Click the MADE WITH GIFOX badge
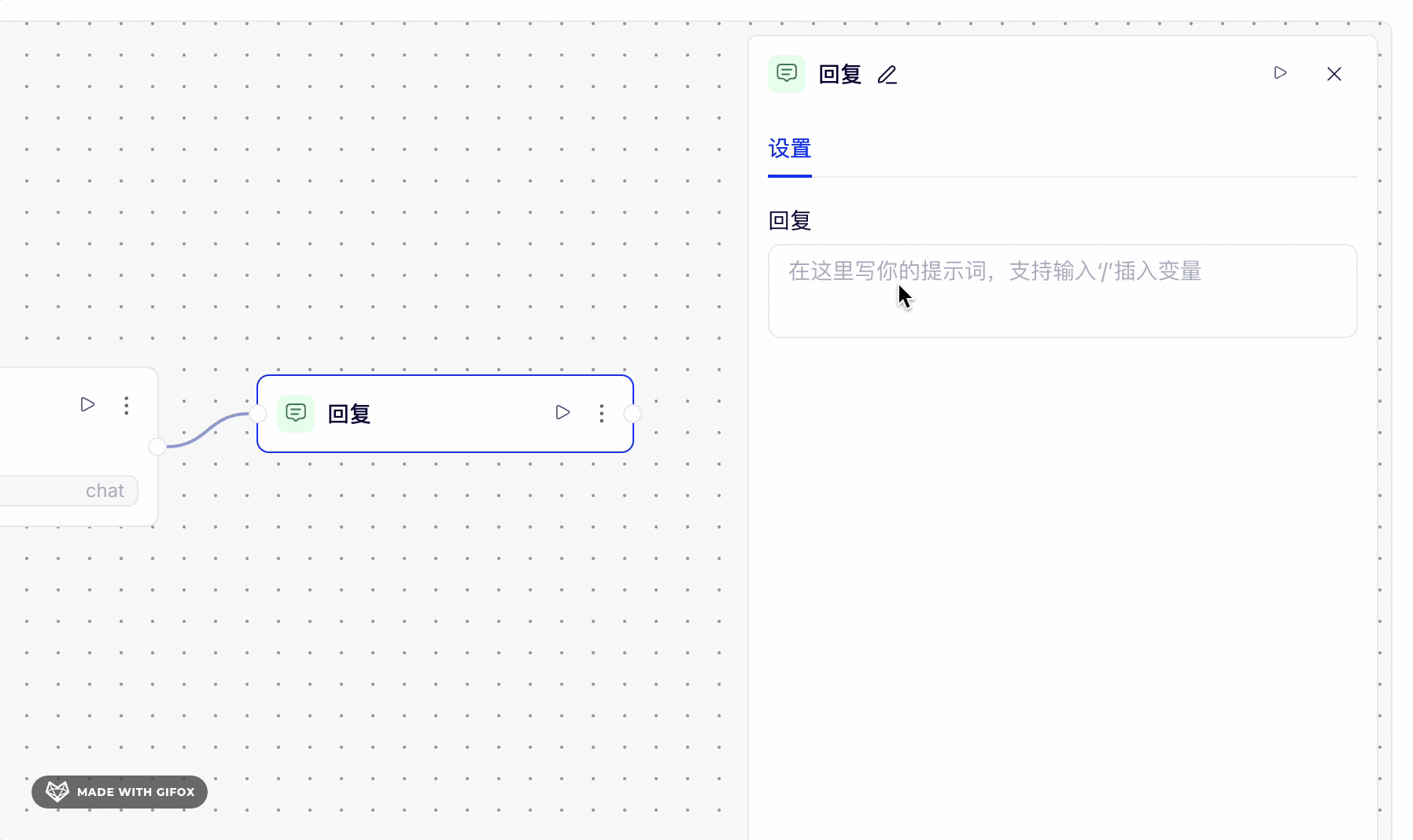1413x840 pixels. pyautogui.click(x=119, y=792)
